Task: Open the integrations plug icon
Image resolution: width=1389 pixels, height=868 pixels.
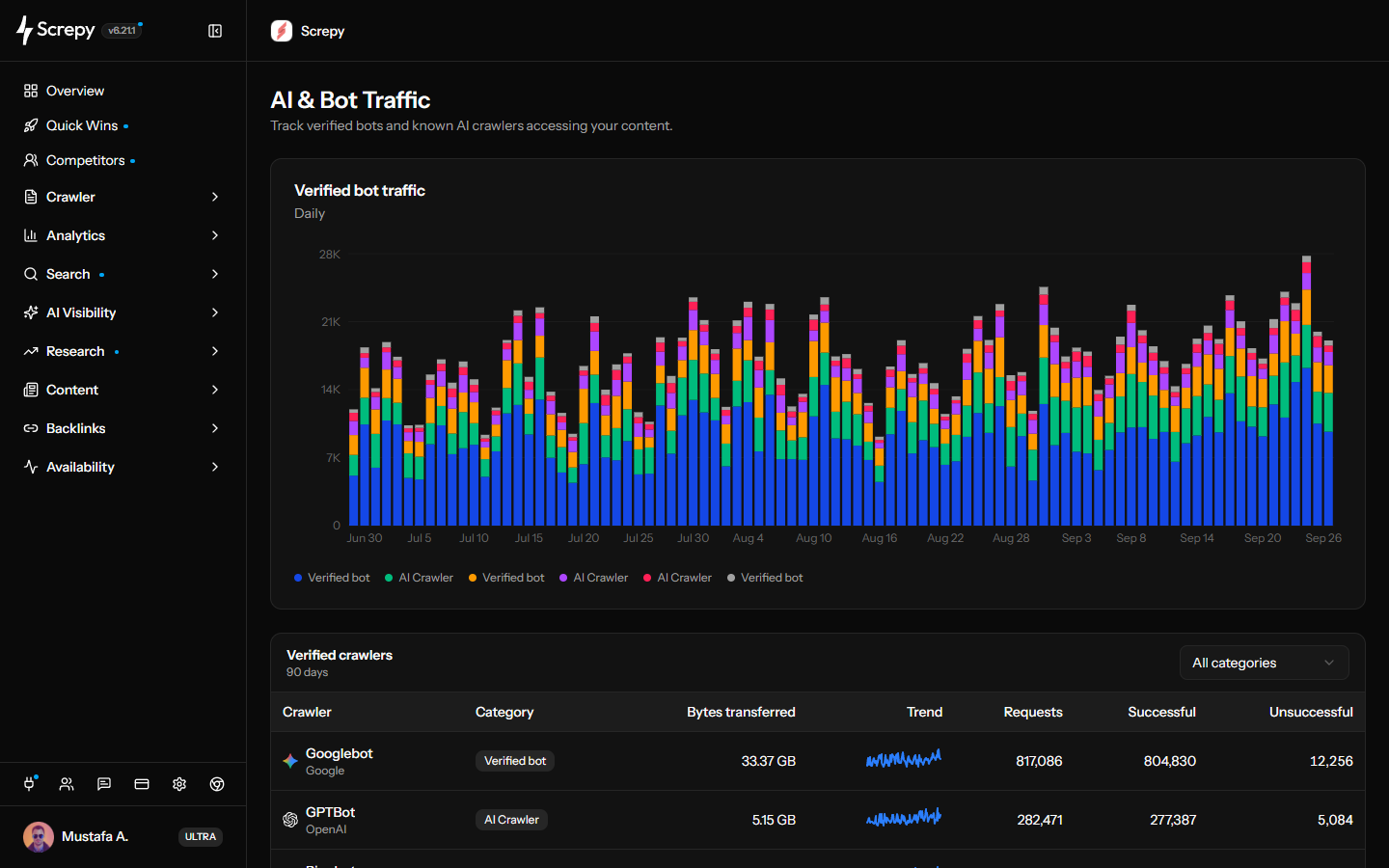Action: click(29, 784)
